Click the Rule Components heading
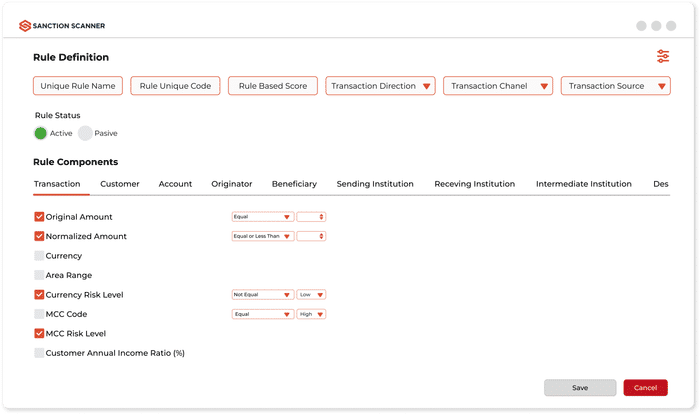The height and width of the screenshot is (414, 700). click(x=75, y=162)
